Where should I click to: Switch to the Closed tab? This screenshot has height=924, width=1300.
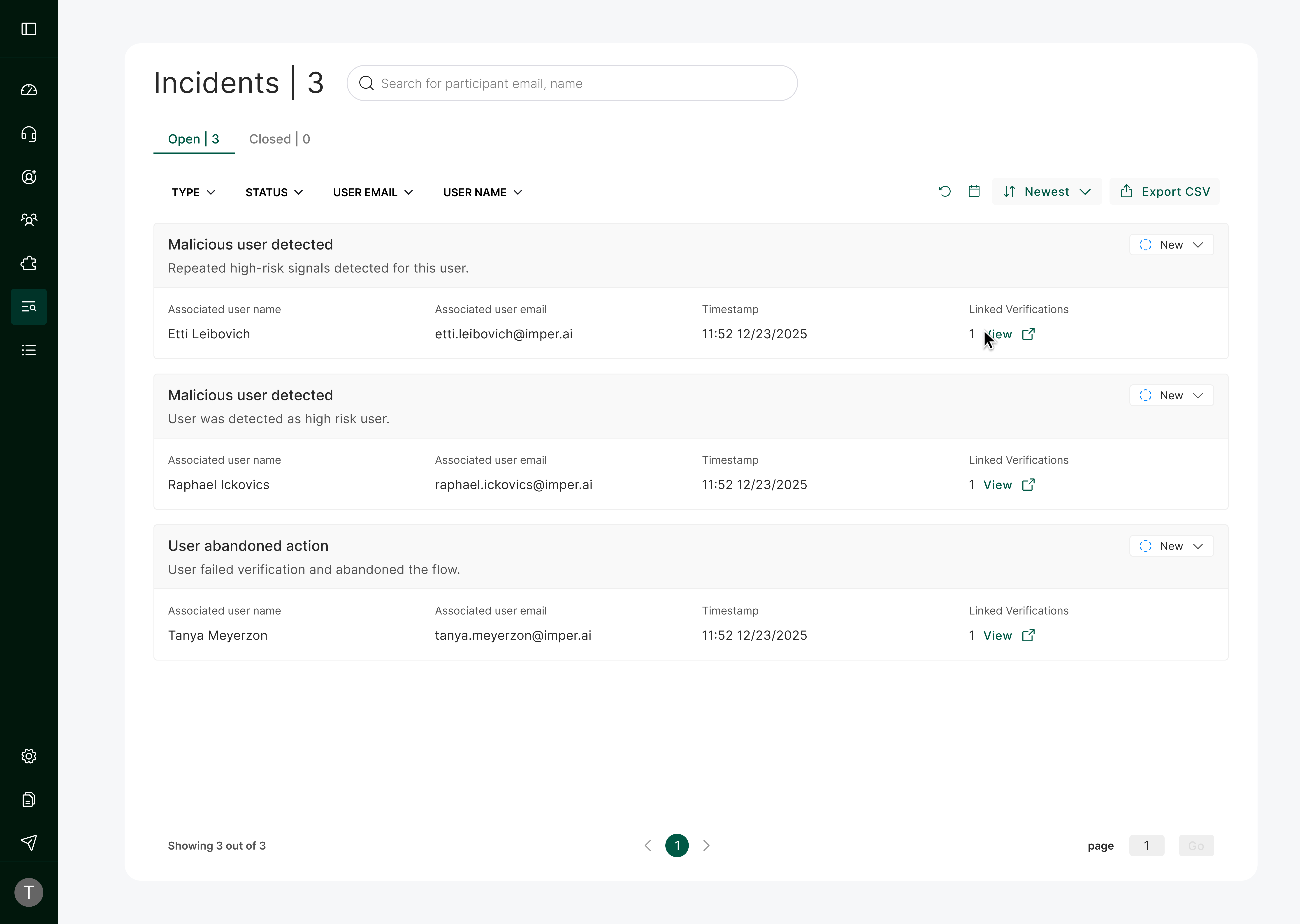point(279,139)
